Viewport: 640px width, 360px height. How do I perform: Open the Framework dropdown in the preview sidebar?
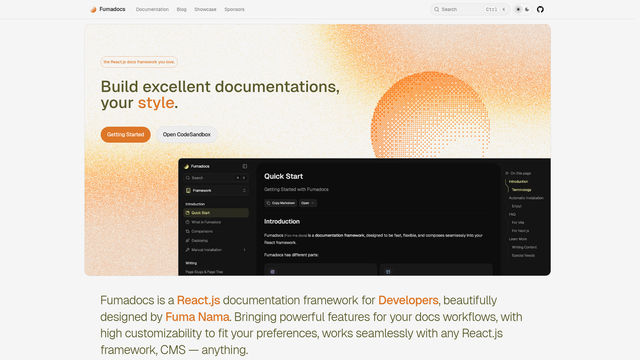pos(216,191)
